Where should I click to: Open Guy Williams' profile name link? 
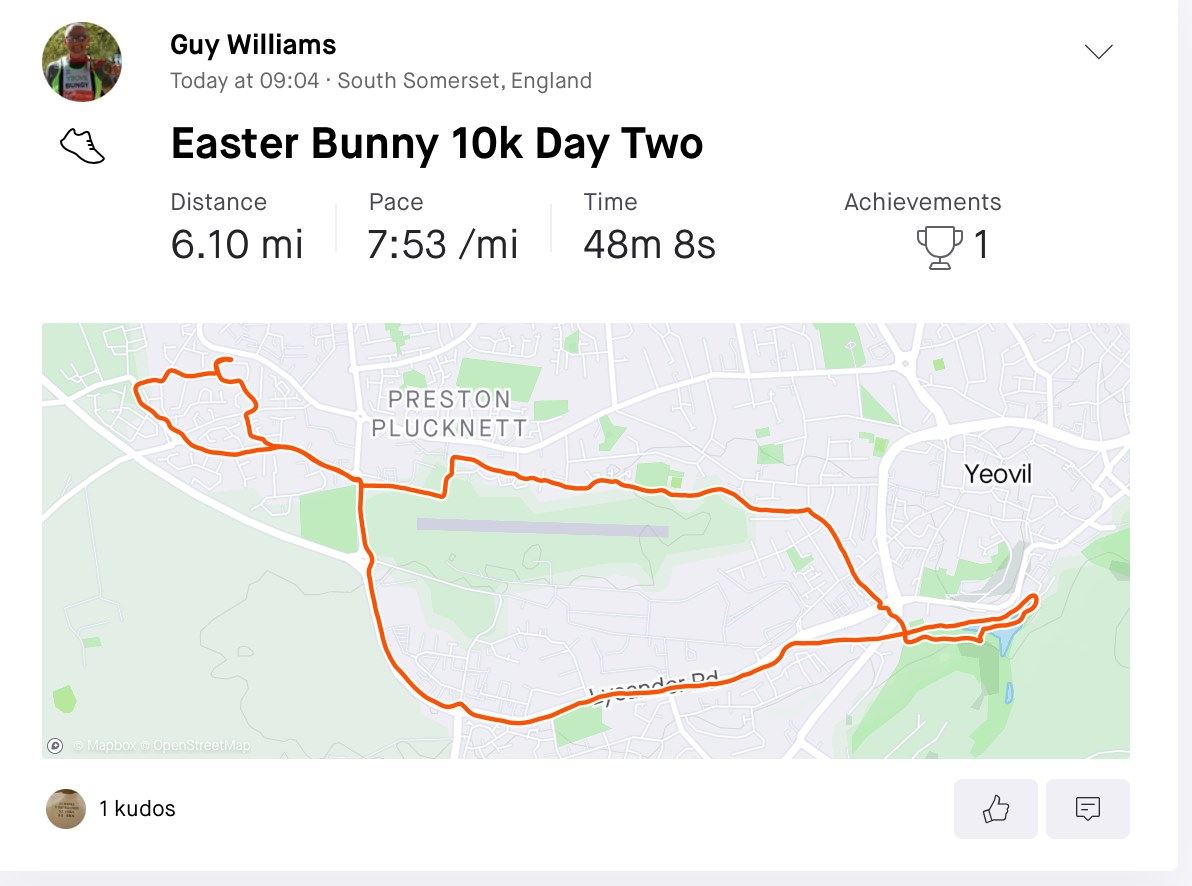coord(253,45)
